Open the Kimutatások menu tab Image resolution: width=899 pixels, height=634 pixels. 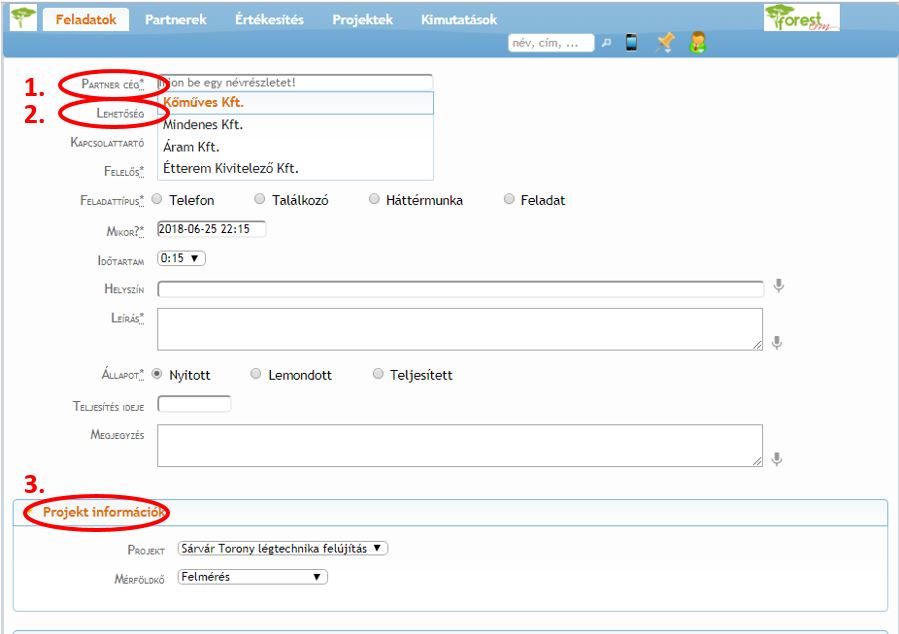point(458,20)
